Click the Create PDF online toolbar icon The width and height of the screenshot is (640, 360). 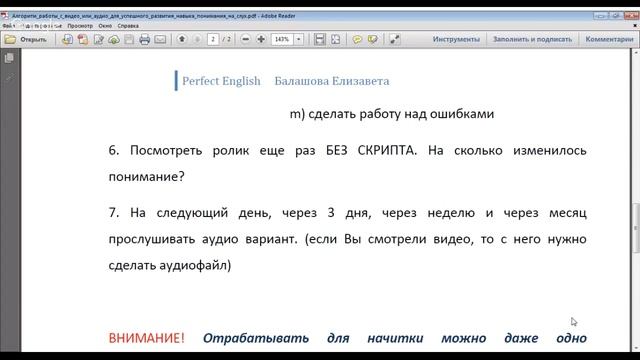click(67, 40)
